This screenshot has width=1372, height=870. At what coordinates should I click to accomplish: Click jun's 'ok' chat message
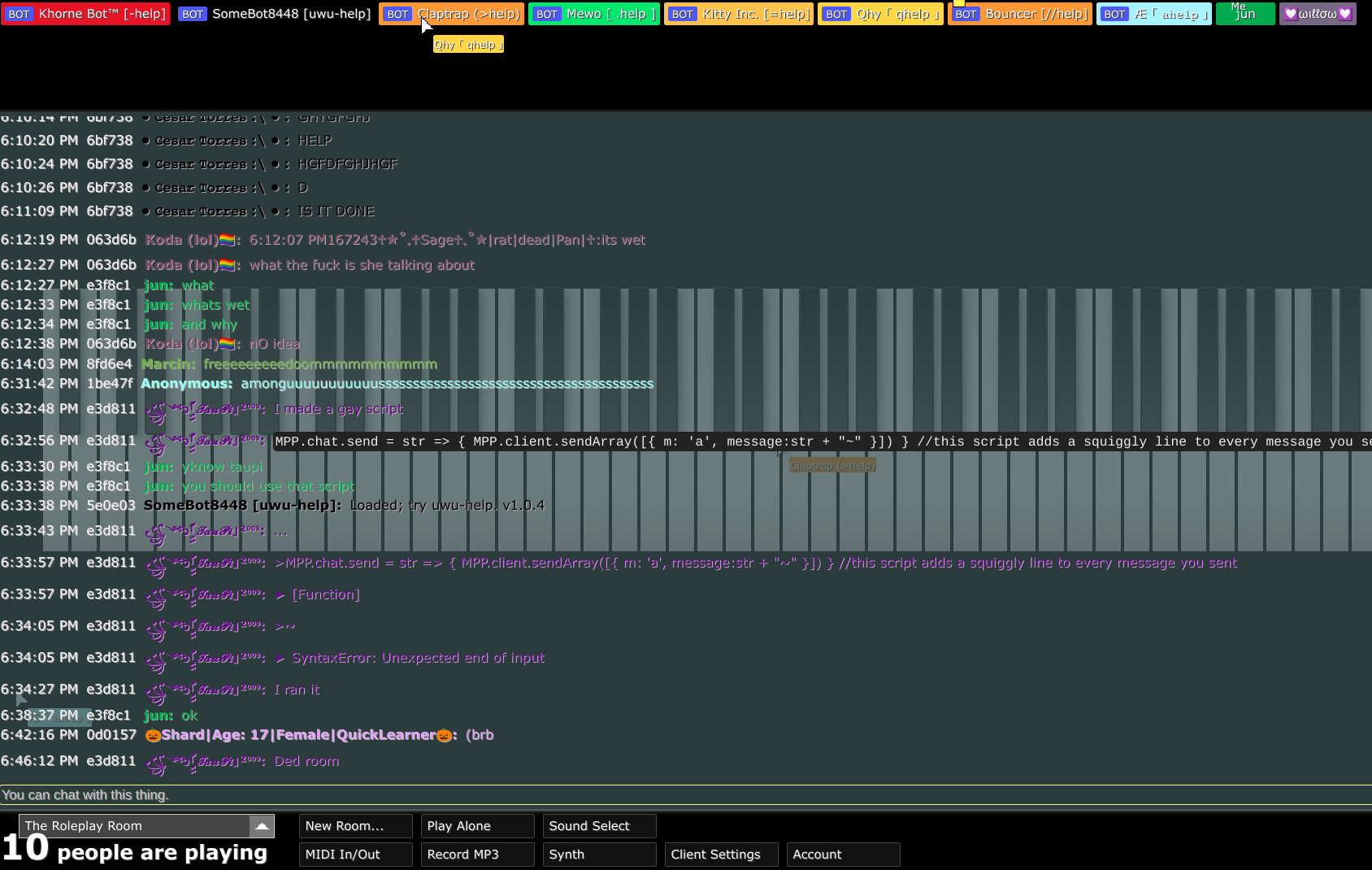(x=189, y=716)
